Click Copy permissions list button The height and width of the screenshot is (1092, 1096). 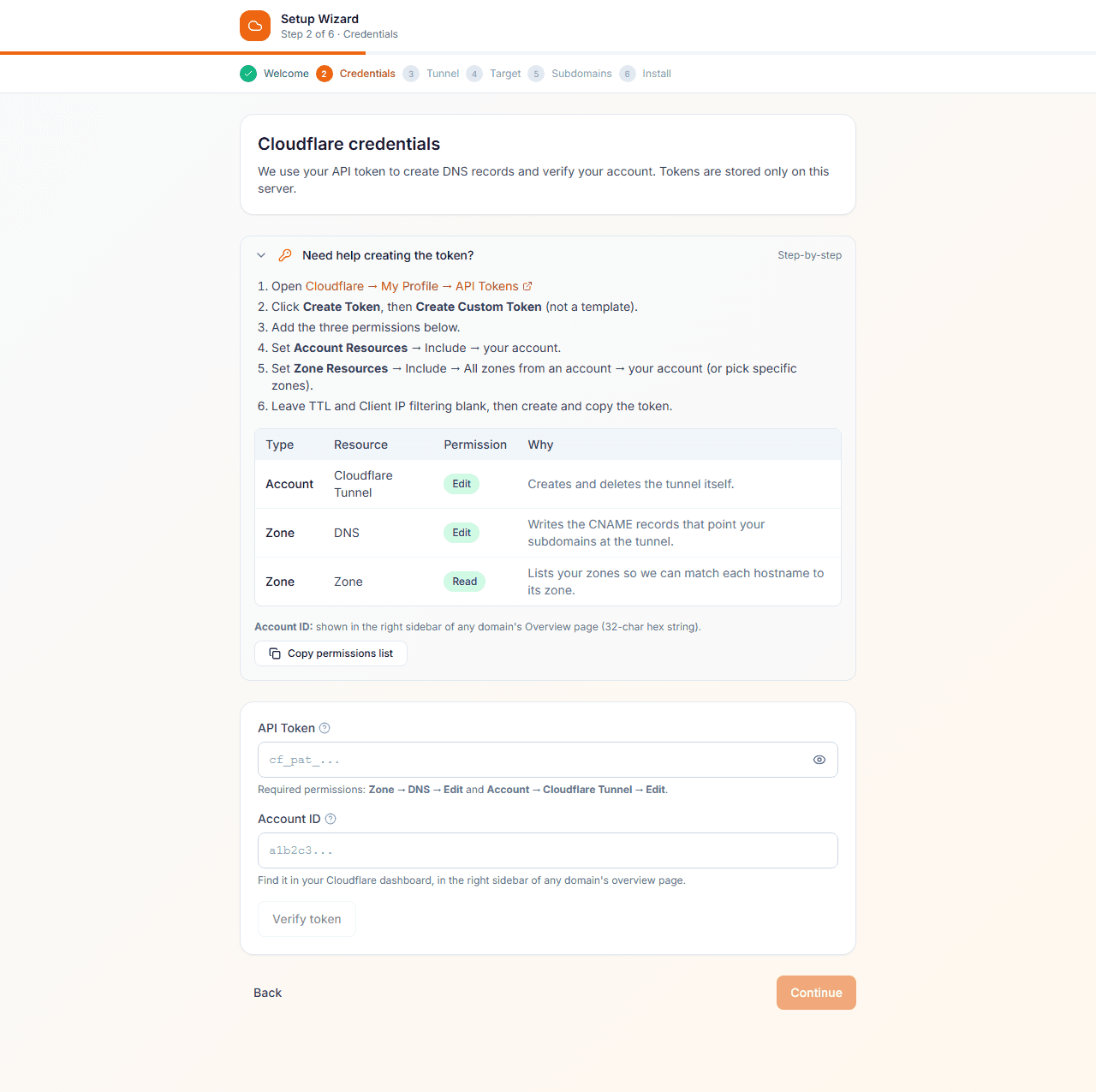(x=331, y=653)
